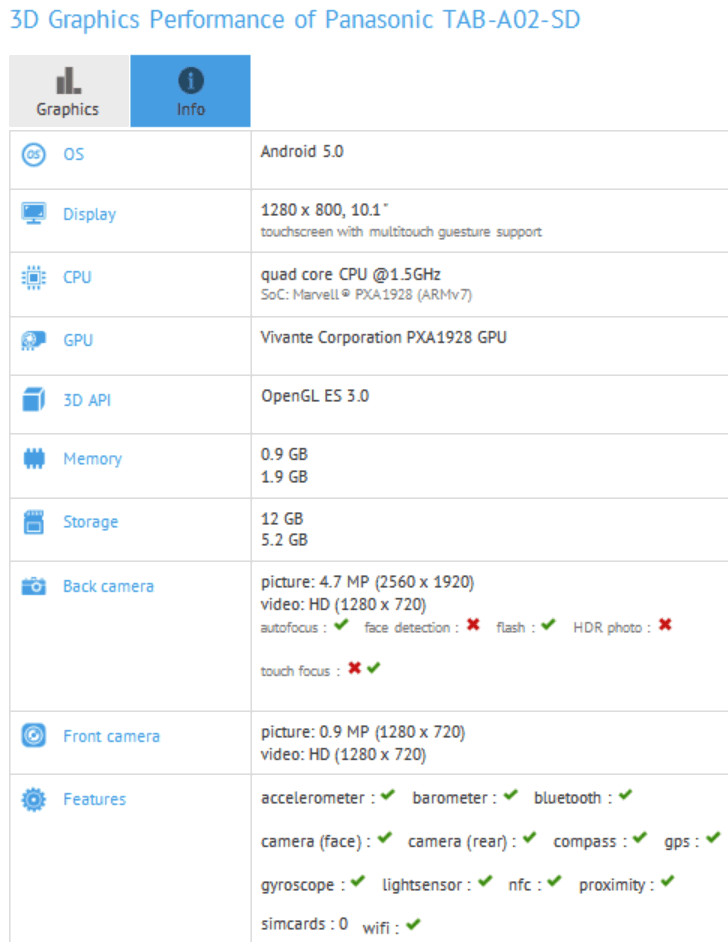Click the simcards : 0 text
The height and width of the screenshot is (942, 728).
304,923
